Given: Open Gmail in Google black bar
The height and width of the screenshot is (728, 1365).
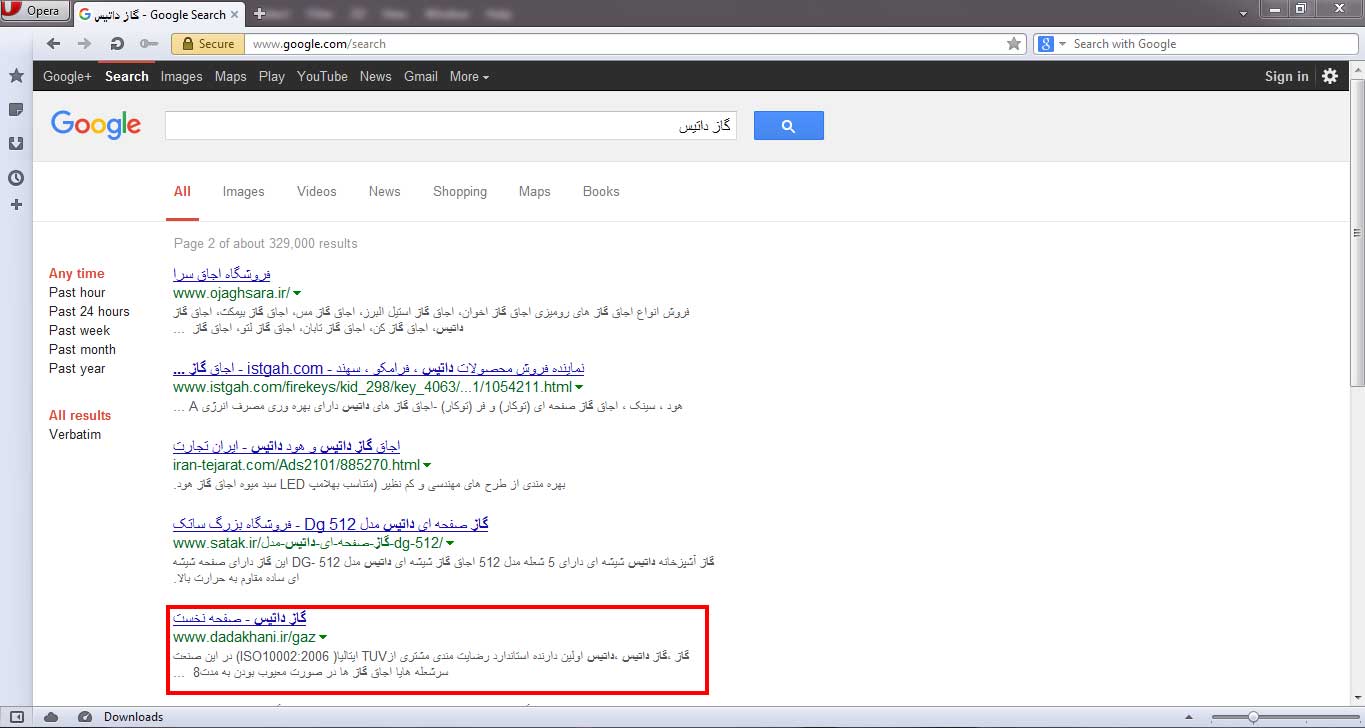Looking at the screenshot, I should coord(421,77).
